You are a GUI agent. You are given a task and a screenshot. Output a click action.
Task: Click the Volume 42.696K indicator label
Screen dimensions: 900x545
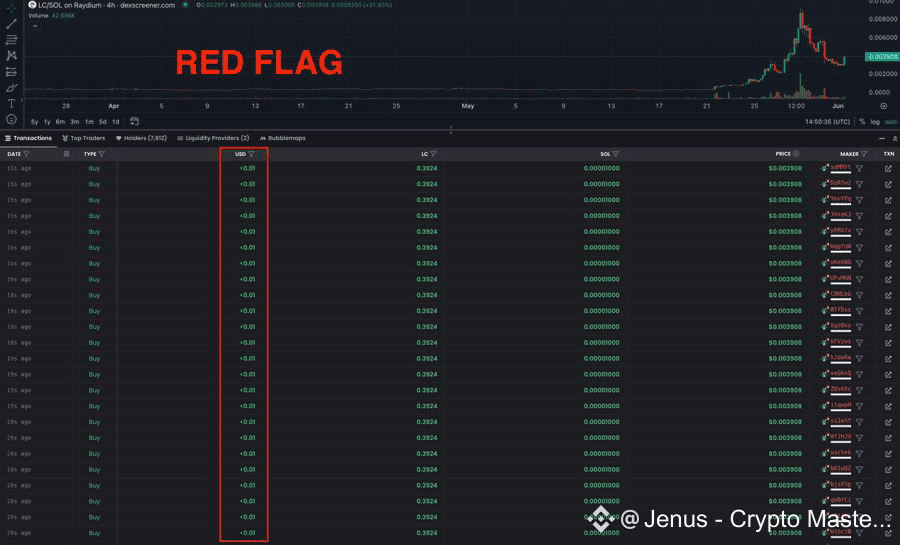(x=52, y=15)
